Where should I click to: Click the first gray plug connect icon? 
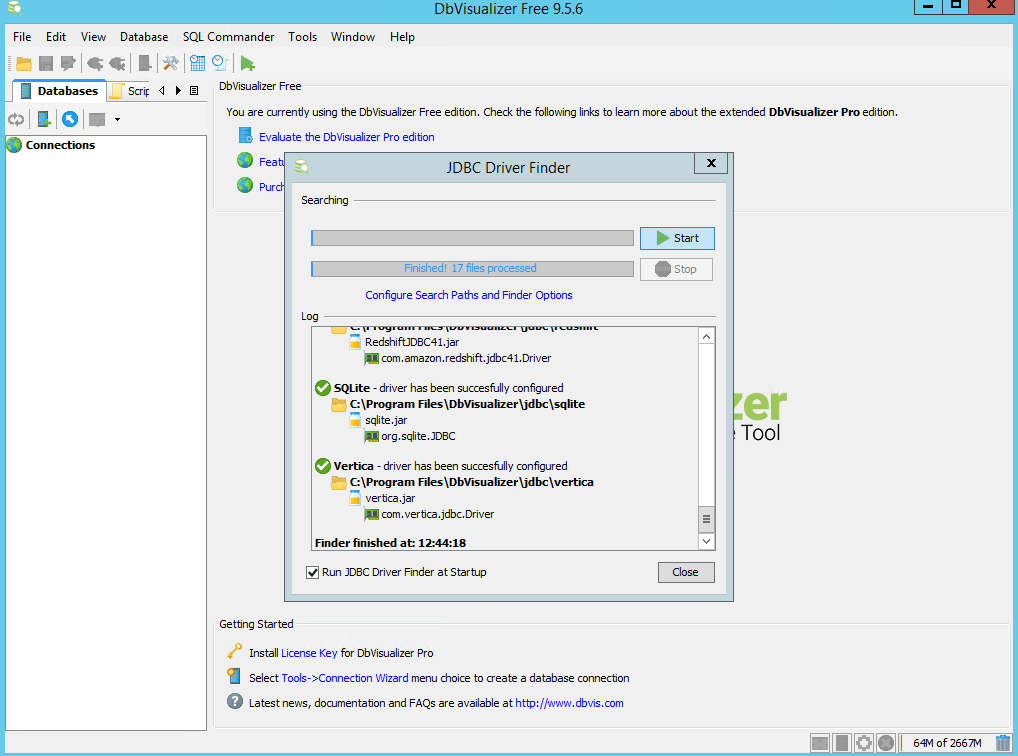tap(95, 63)
